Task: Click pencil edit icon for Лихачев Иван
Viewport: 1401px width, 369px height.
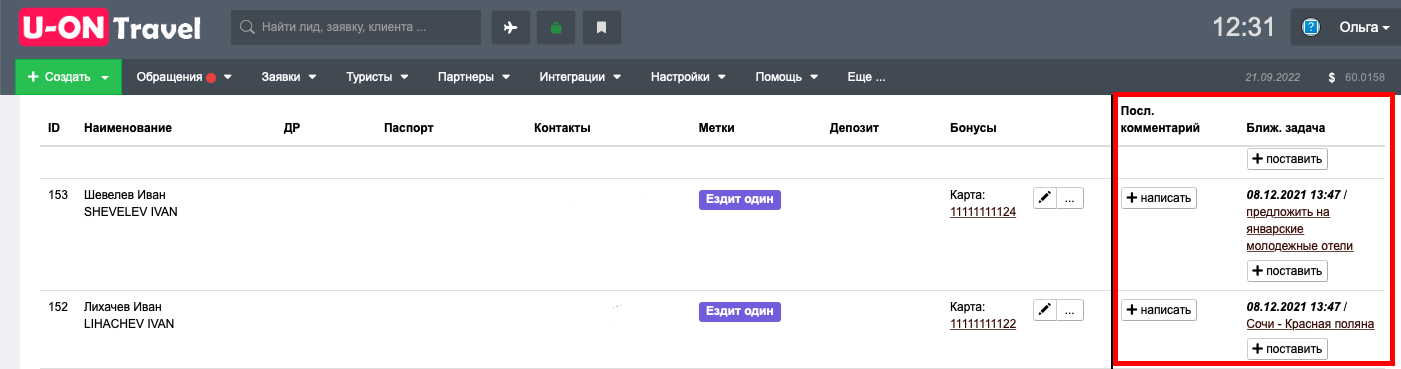Action: (x=1044, y=310)
